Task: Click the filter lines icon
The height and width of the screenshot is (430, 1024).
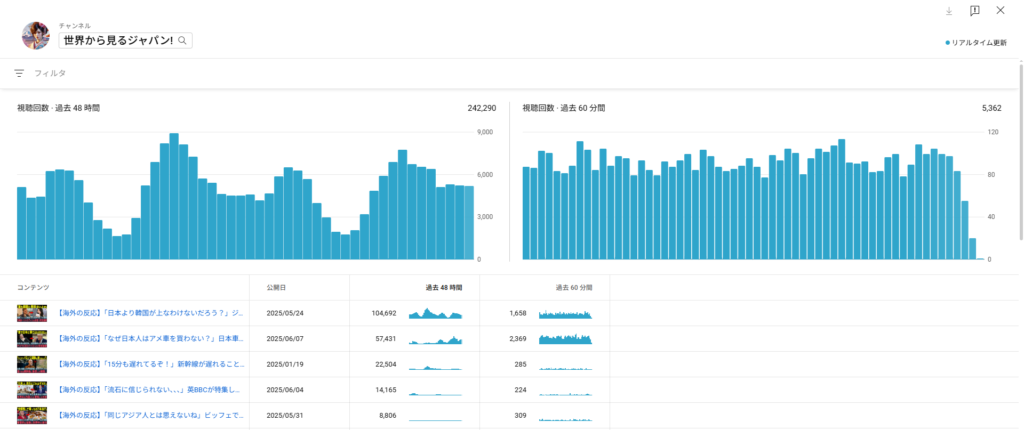Action: point(19,73)
